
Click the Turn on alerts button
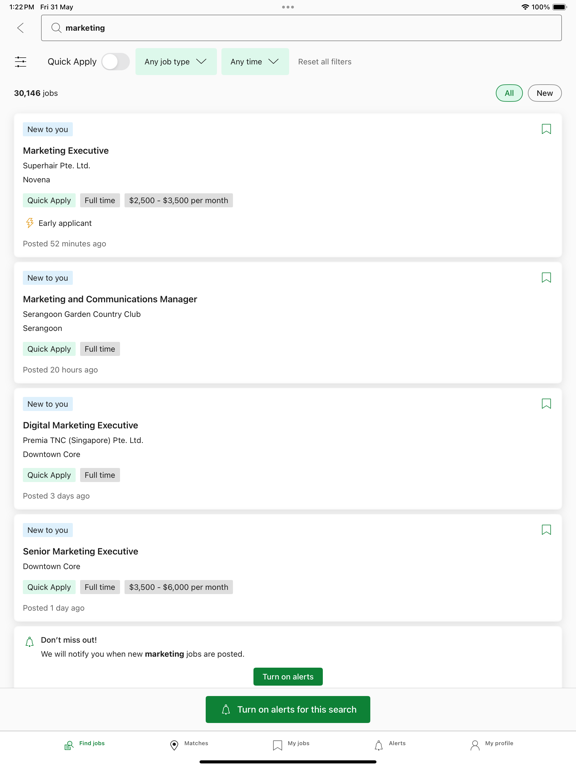click(288, 676)
